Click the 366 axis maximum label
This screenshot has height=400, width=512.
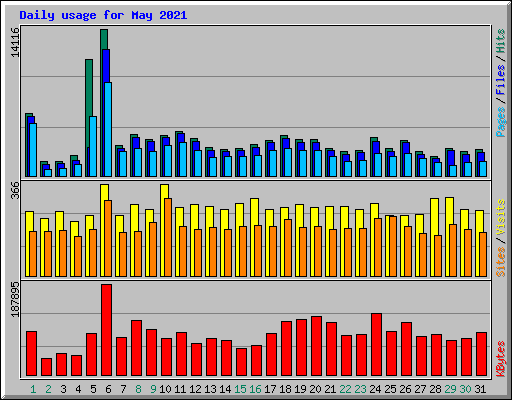click(15, 190)
